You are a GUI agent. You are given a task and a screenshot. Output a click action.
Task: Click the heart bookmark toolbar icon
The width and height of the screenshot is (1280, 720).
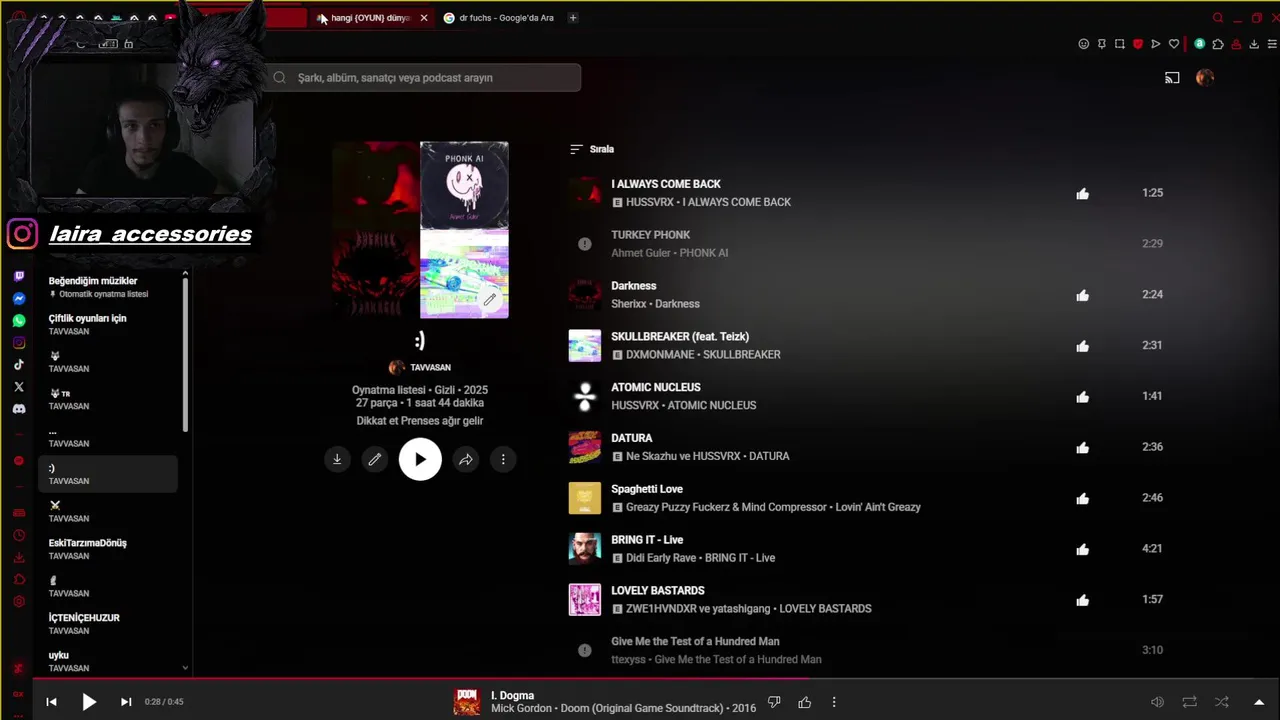click(x=1174, y=44)
